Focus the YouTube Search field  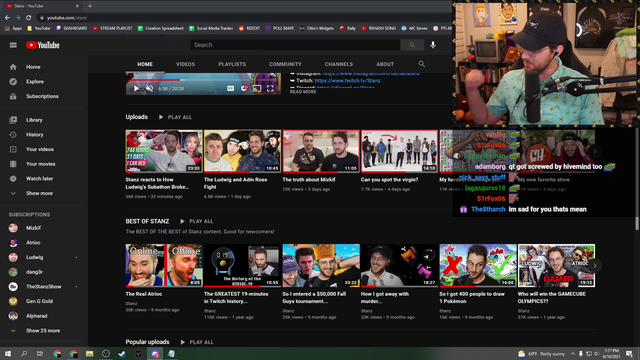coord(295,45)
